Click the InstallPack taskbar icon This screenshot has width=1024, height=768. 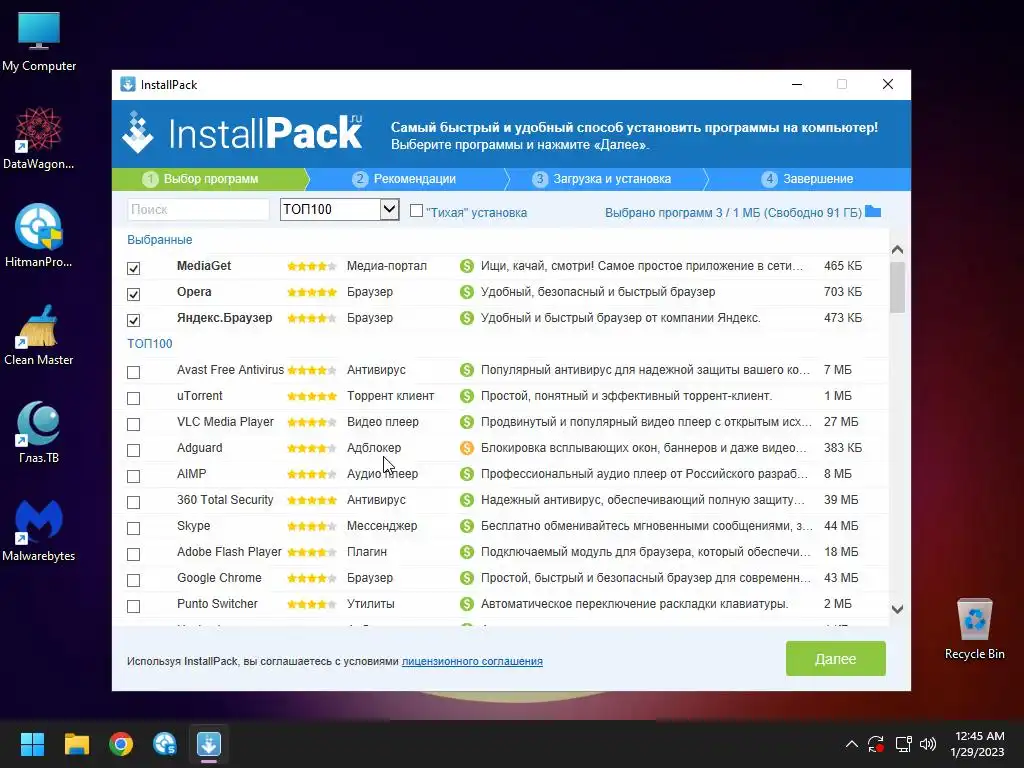[209, 744]
